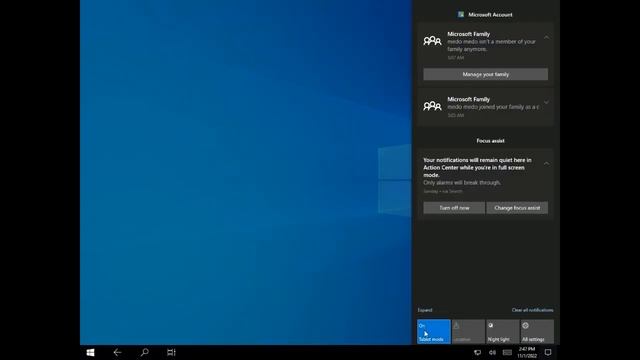The image size is (640, 360).
Task: Open the touch keyboard tray icon
Action: (x=507, y=353)
